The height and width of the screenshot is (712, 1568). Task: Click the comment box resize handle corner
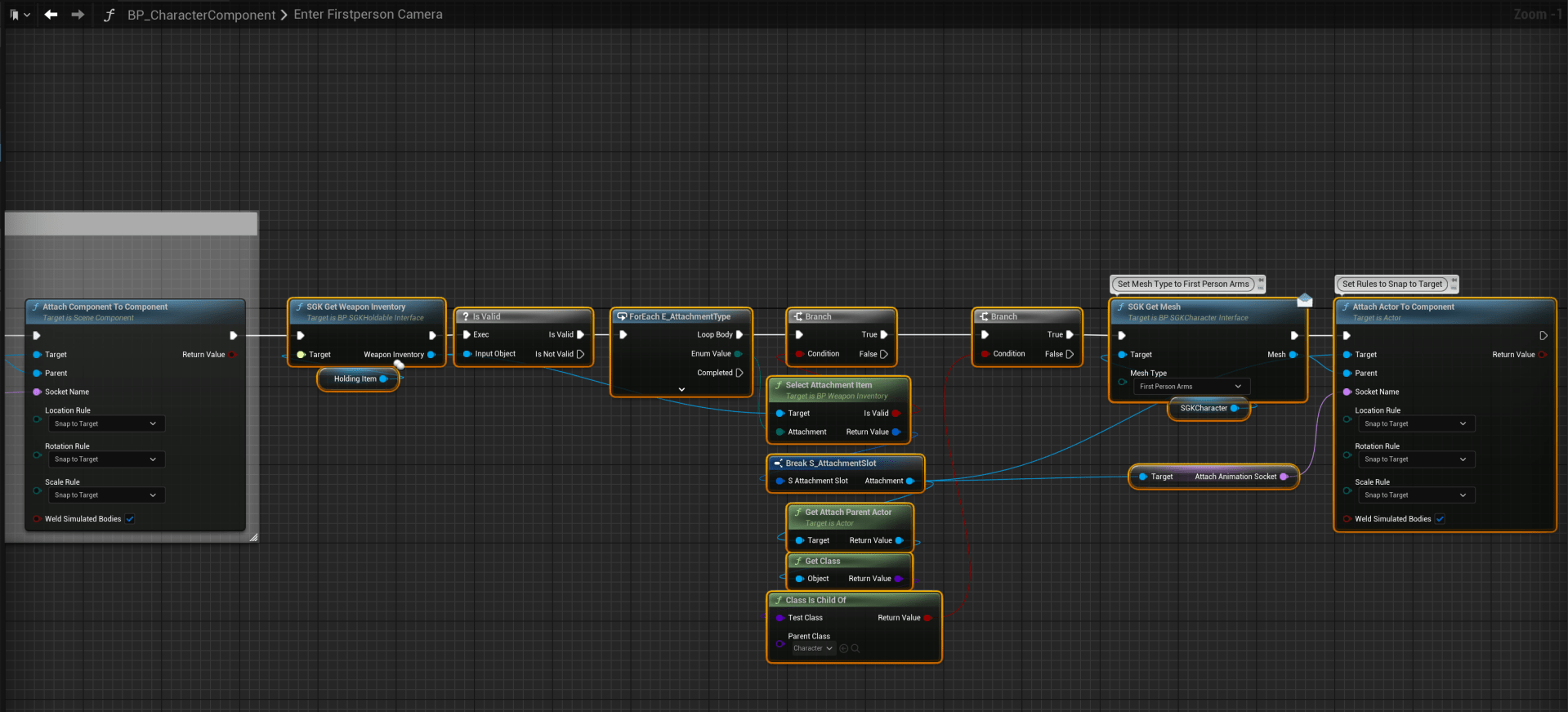253,537
